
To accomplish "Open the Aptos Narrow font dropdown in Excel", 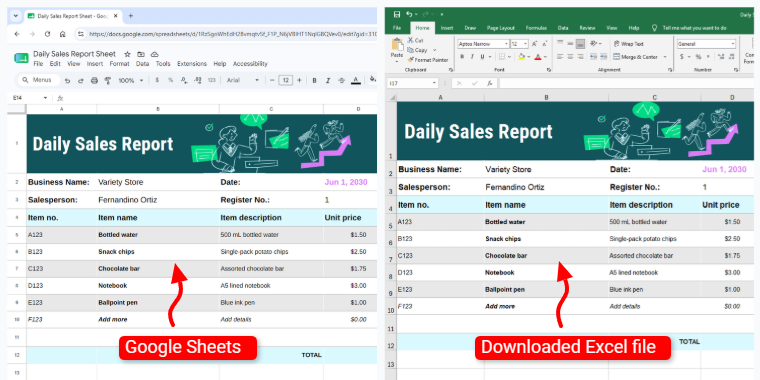I will coord(506,44).
